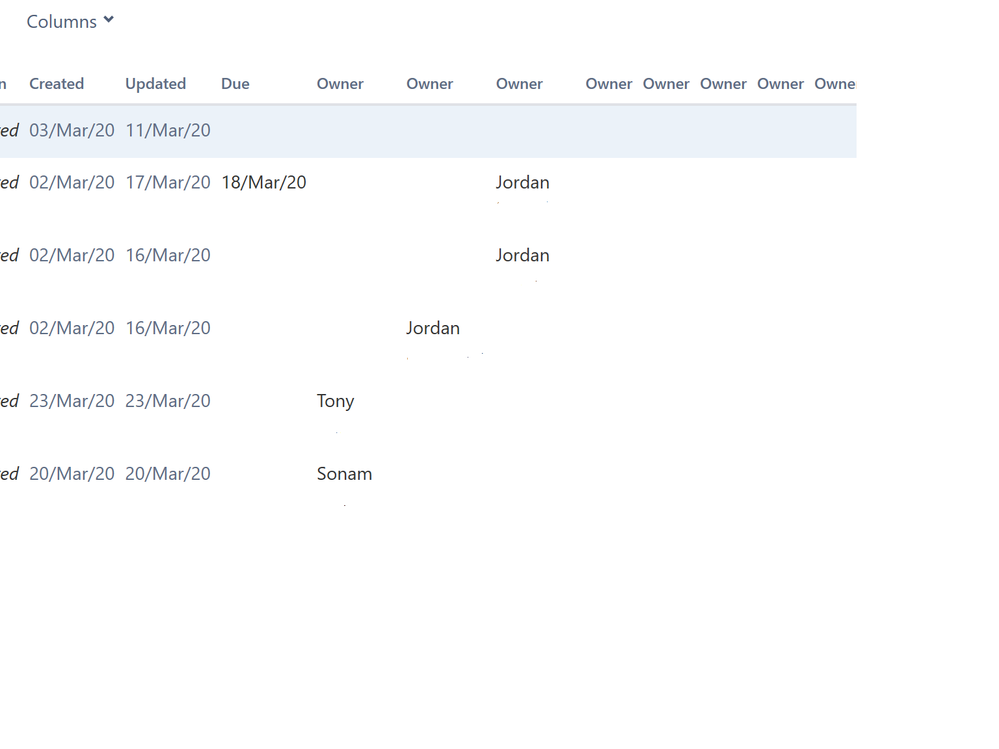Click the Updated date 11/Mar/20
Screen dimensions: 999x749
pos(167,130)
